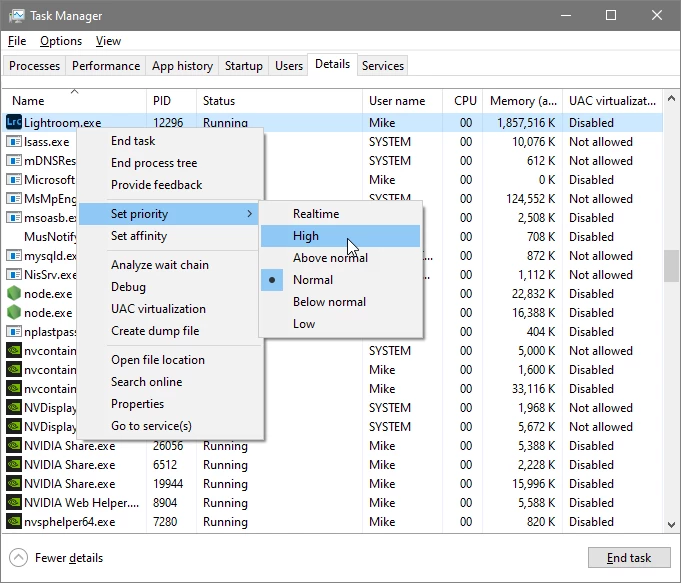This screenshot has width=681, height=583.
Task: Open the App history tab
Action: click(x=182, y=66)
